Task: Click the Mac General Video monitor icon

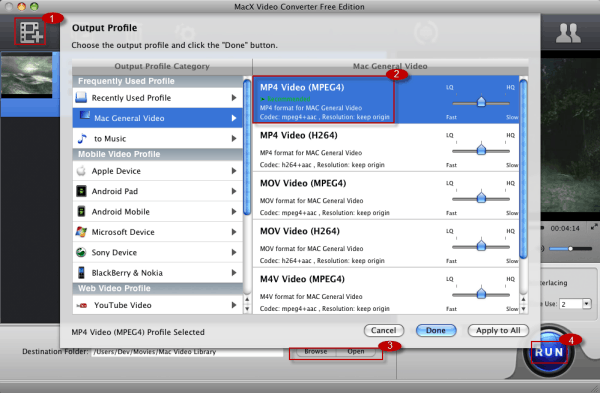Action: click(x=85, y=116)
